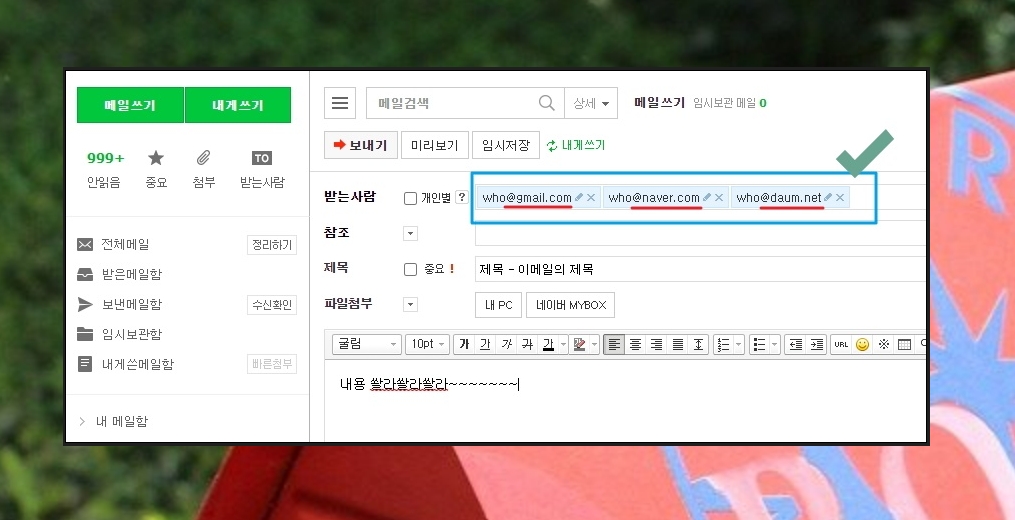
Task: Click the 메일쓰기 compose button
Action: pos(130,105)
